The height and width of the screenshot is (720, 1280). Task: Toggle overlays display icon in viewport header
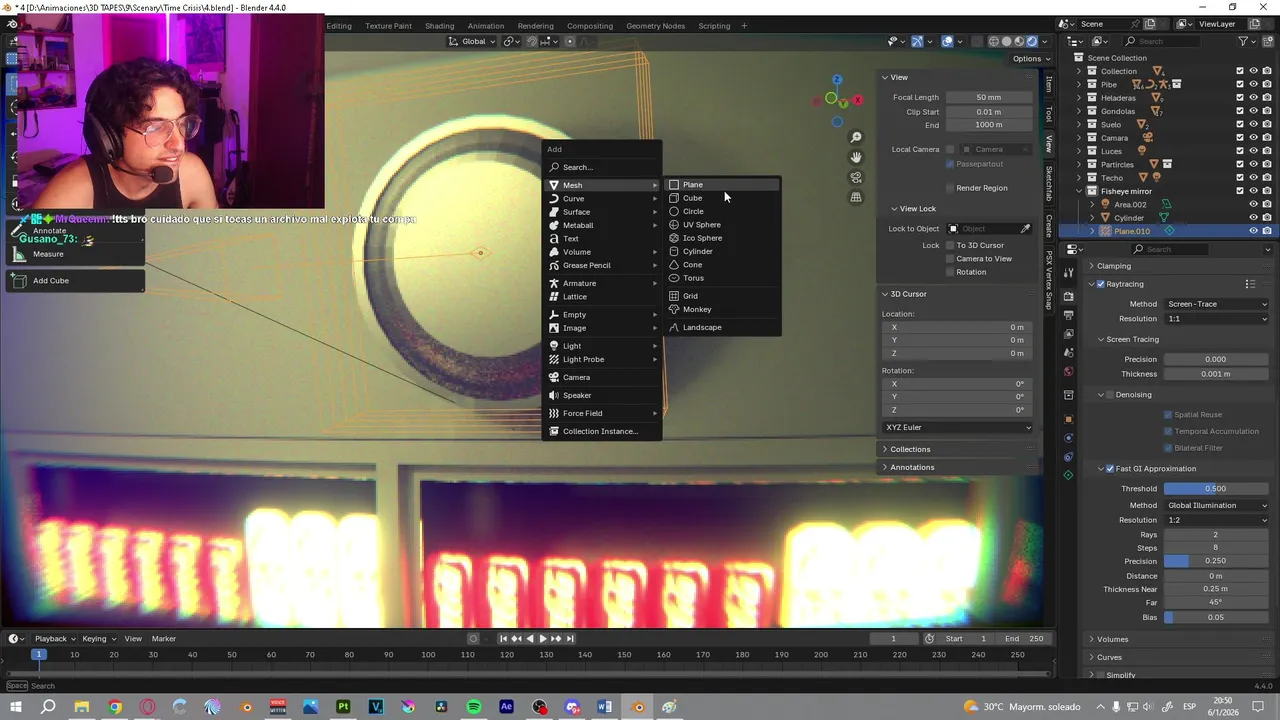point(947,41)
